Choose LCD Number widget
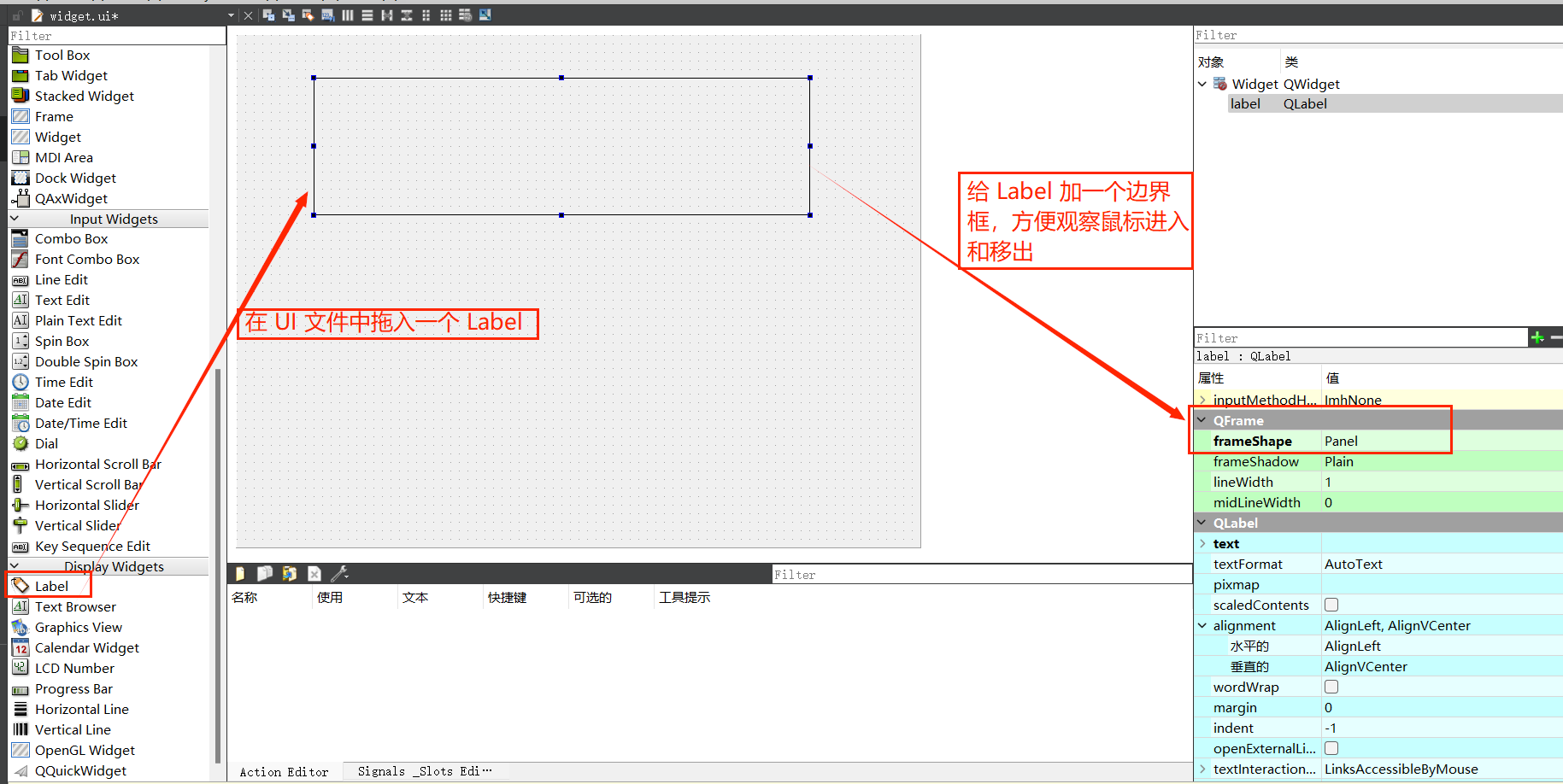 [74, 668]
